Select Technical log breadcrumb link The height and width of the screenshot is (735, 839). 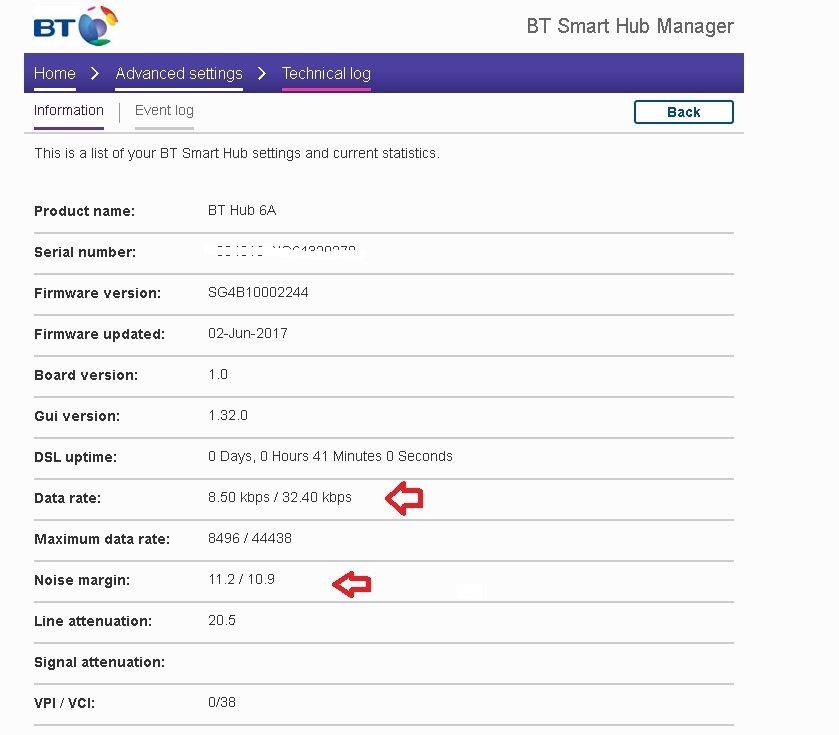326,73
